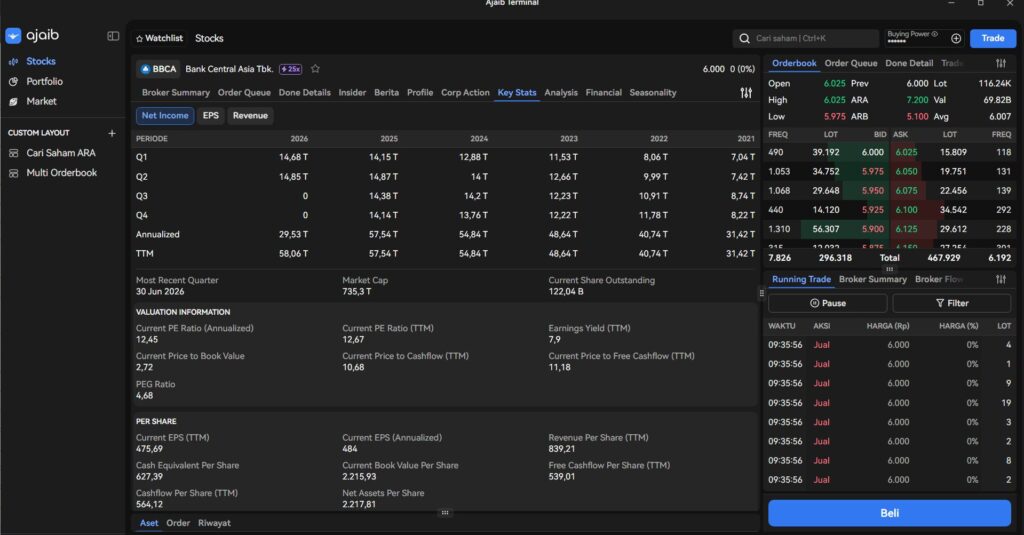Open stock panel settings sliders icon
Screen dimensions: 1024x535
tap(746, 93)
